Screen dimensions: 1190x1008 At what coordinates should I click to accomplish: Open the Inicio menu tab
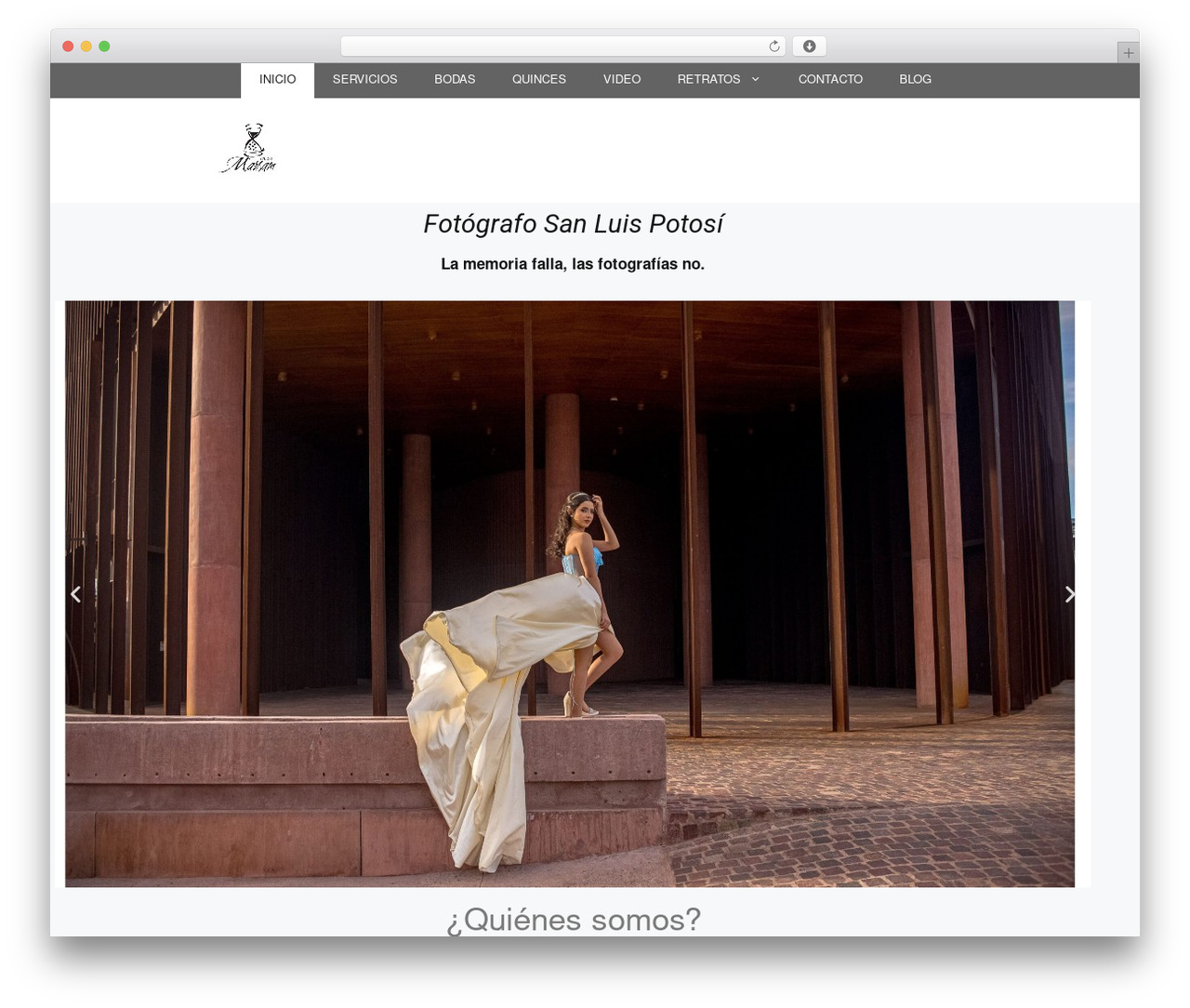pyautogui.click(x=277, y=80)
